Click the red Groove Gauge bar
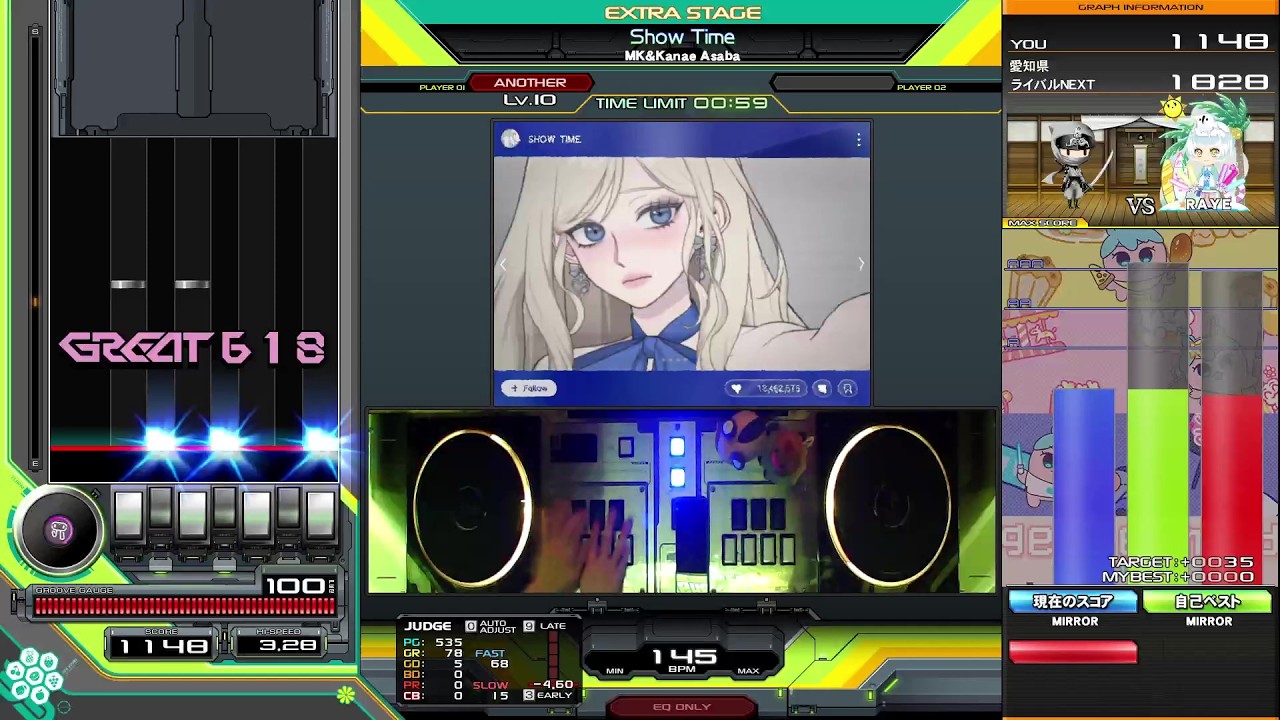Screen dimensions: 1280x720 pos(185,606)
